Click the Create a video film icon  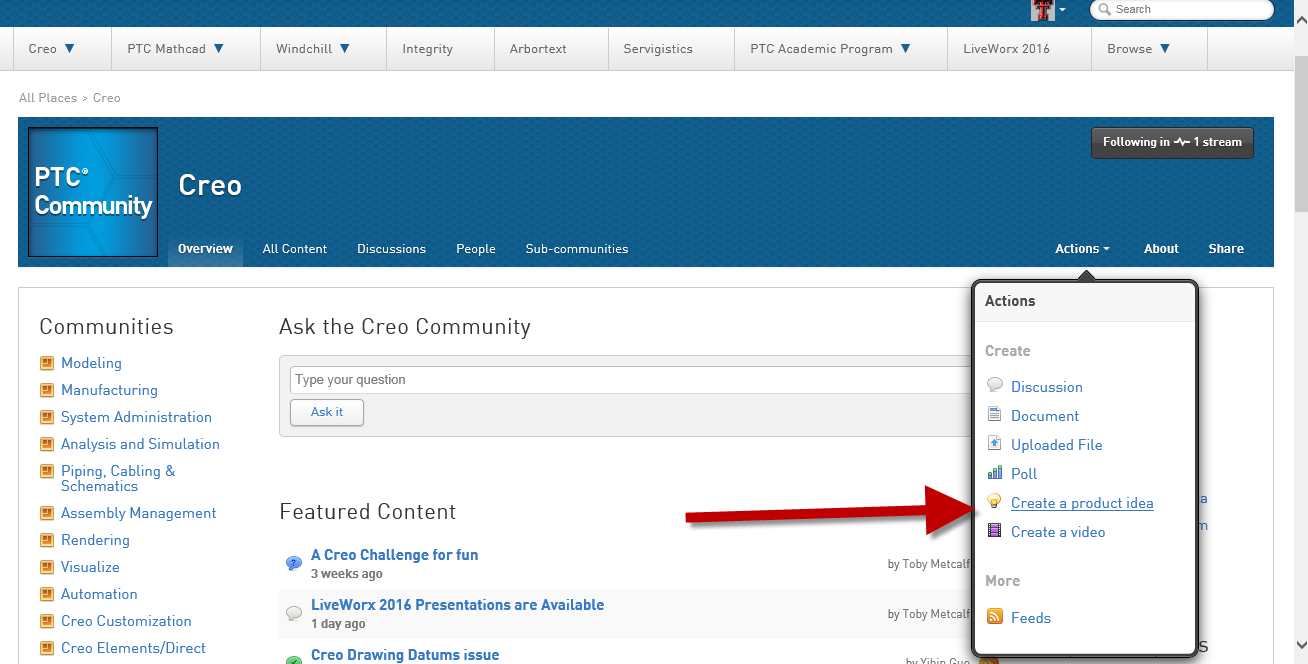[x=994, y=531]
